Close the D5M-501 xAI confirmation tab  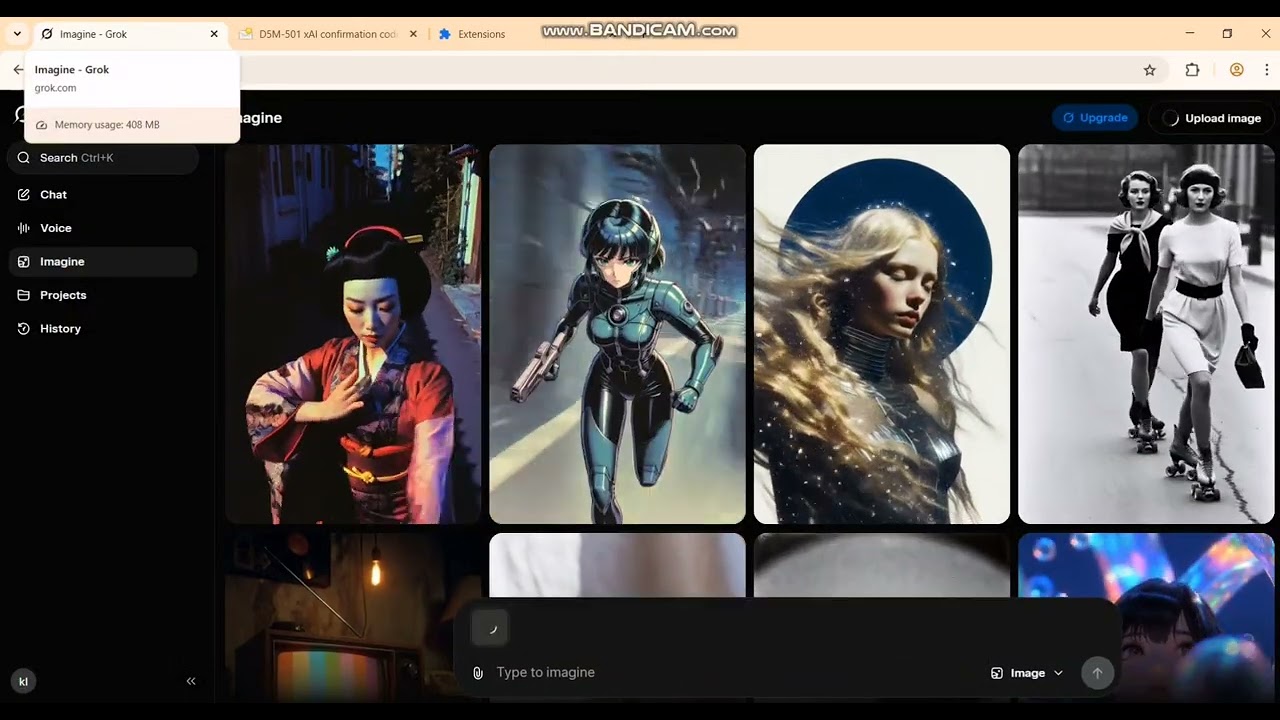click(413, 34)
